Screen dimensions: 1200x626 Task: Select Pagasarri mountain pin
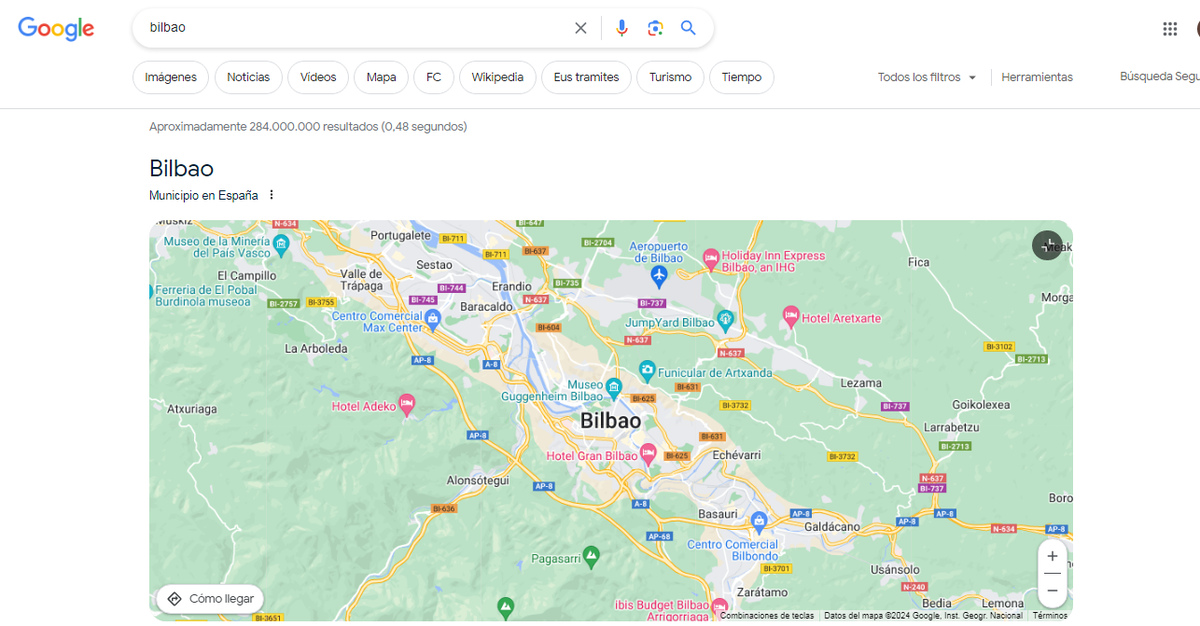click(x=591, y=554)
